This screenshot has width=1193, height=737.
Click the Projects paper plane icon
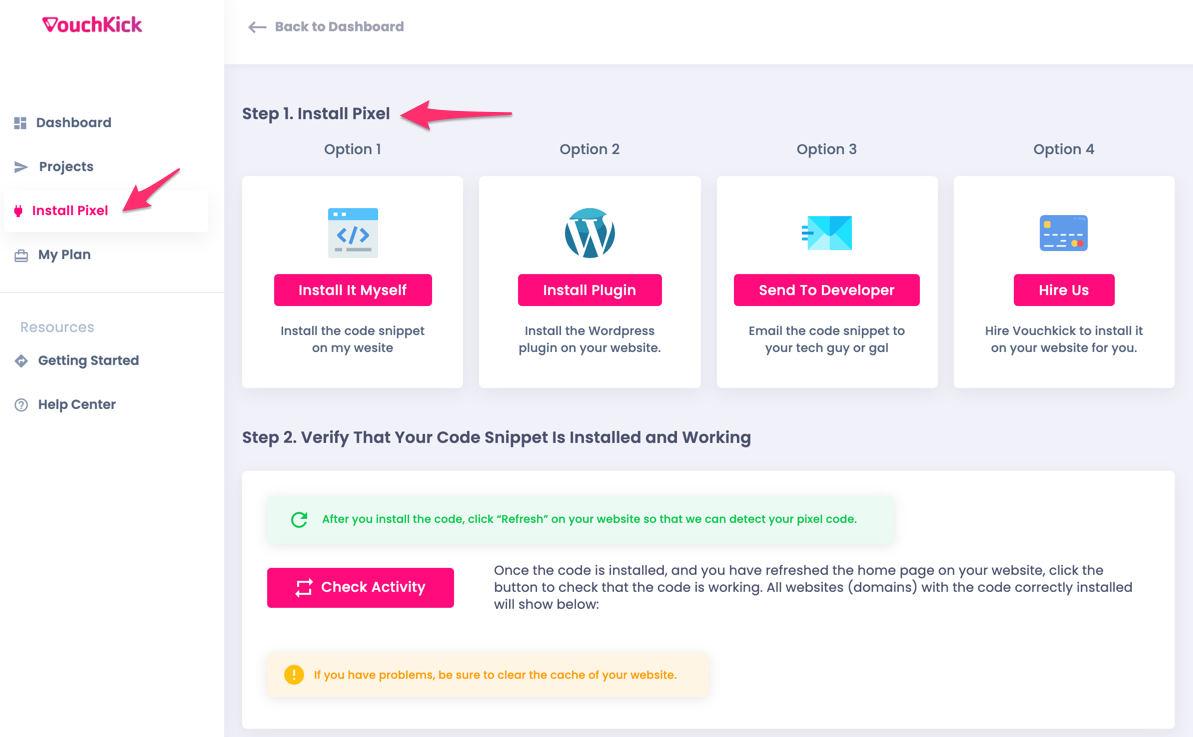21,167
